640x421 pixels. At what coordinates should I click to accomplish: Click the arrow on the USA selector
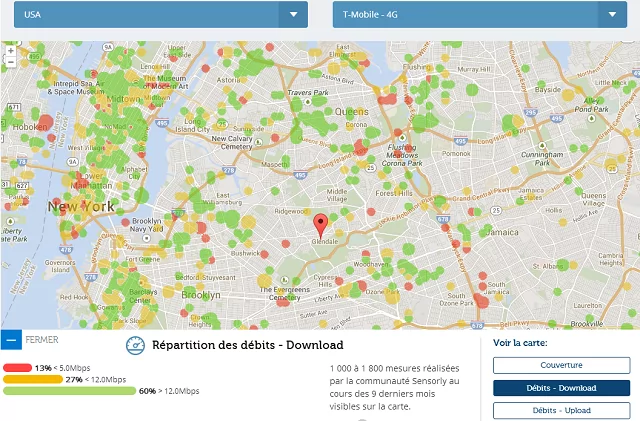[292, 14]
